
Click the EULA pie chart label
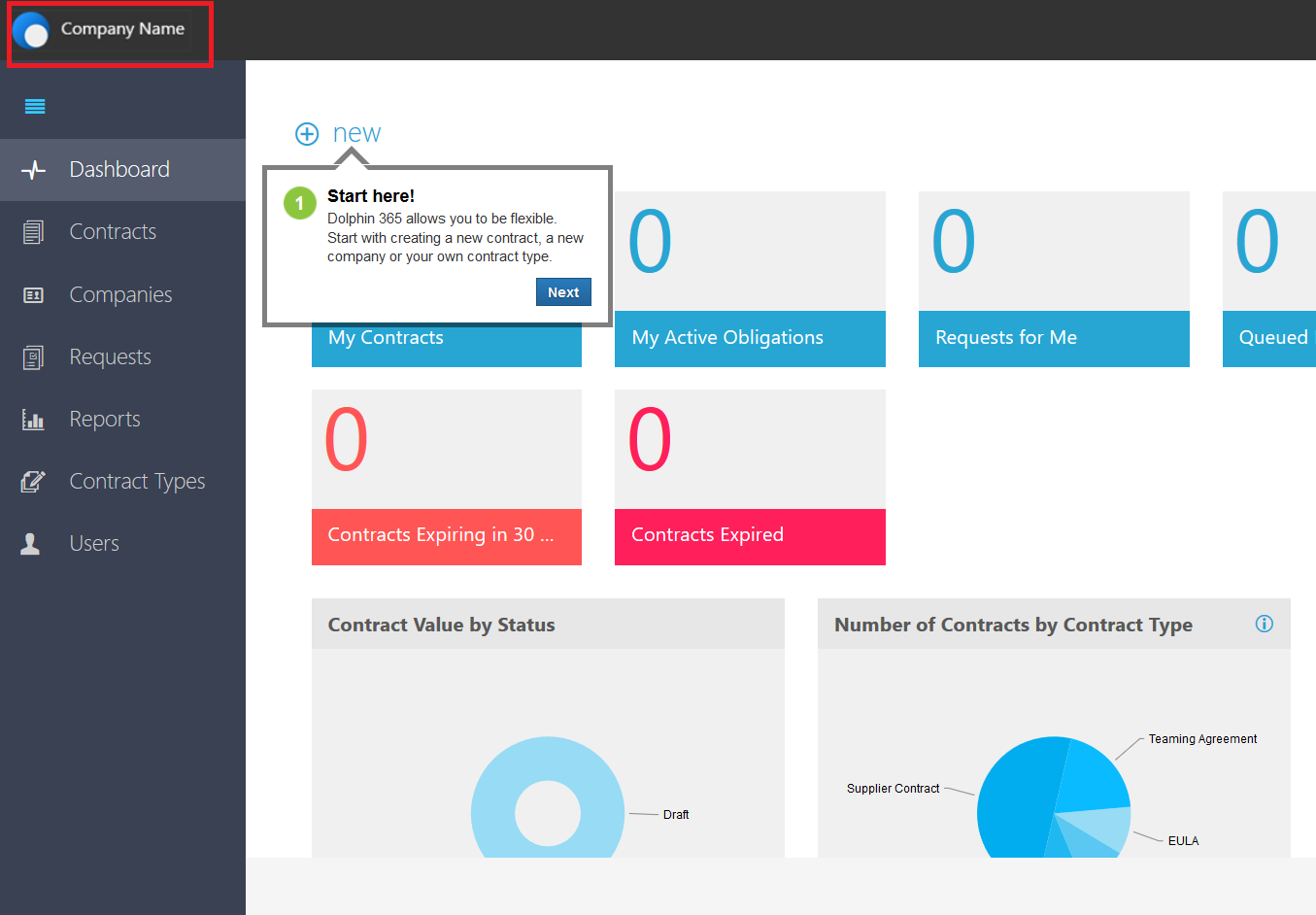pyautogui.click(x=1183, y=841)
